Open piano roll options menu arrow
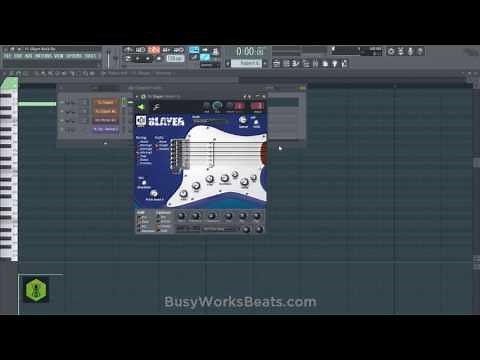 [5, 73]
